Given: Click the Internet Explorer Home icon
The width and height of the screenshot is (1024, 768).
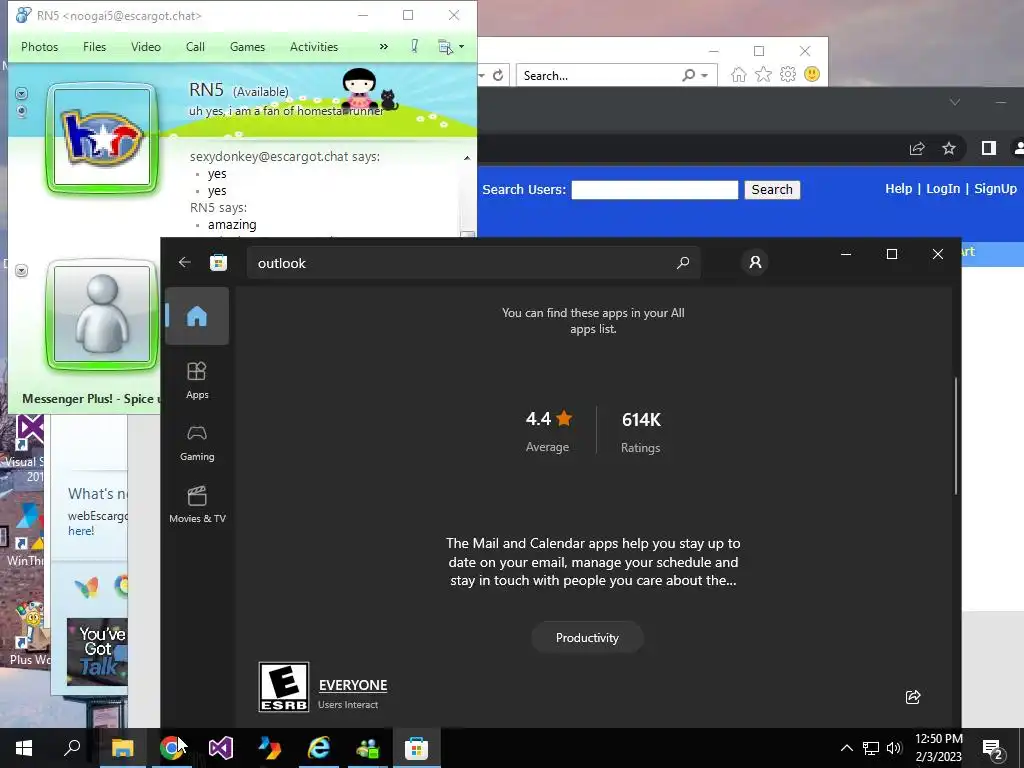Looking at the screenshot, I should [x=739, y=74].
